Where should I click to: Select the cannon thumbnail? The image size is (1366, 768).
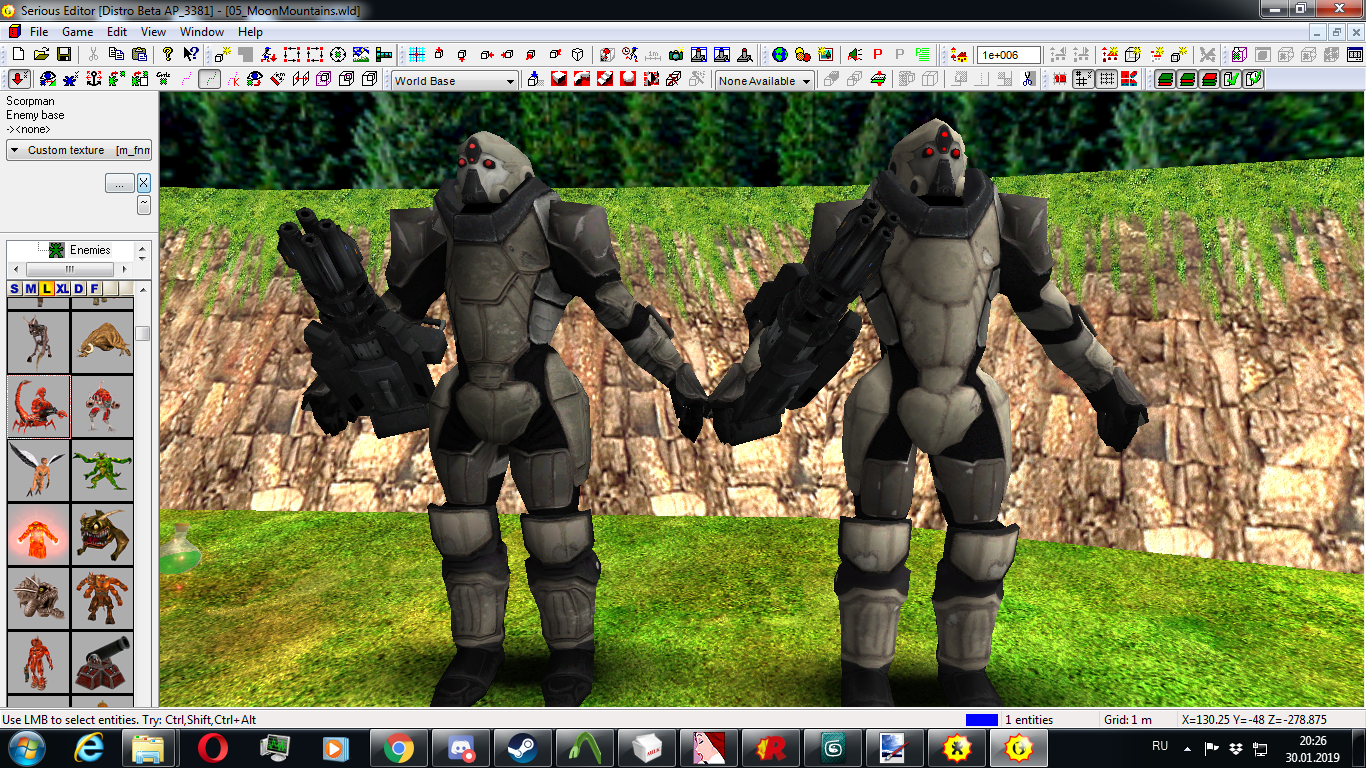[102, 662]
